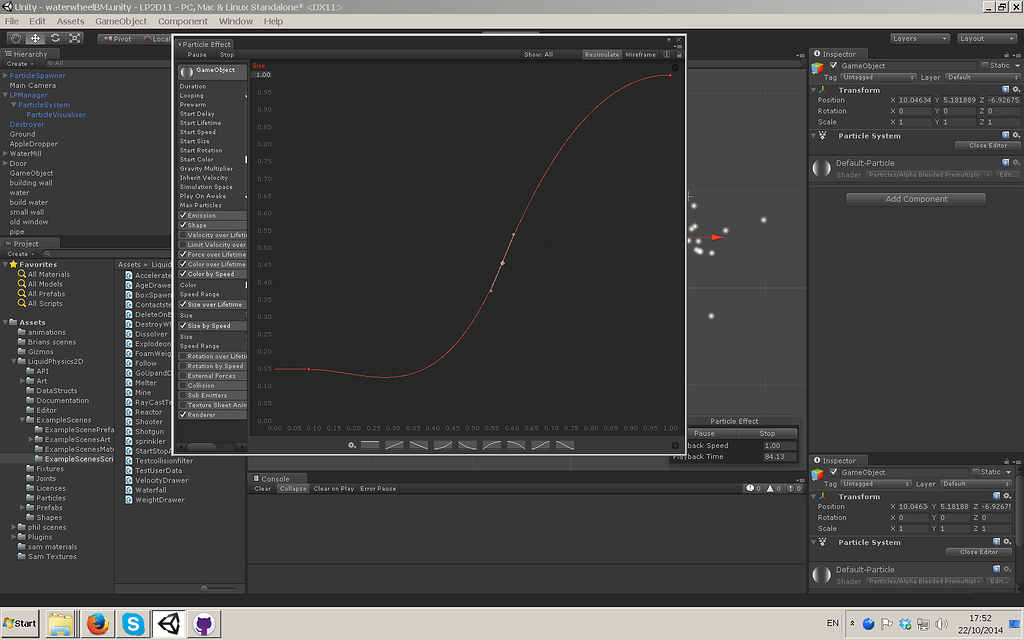Screen dimensions: 1024x640
Task: Disable the Emission module checkbox
Action: (x=183, y=215)
